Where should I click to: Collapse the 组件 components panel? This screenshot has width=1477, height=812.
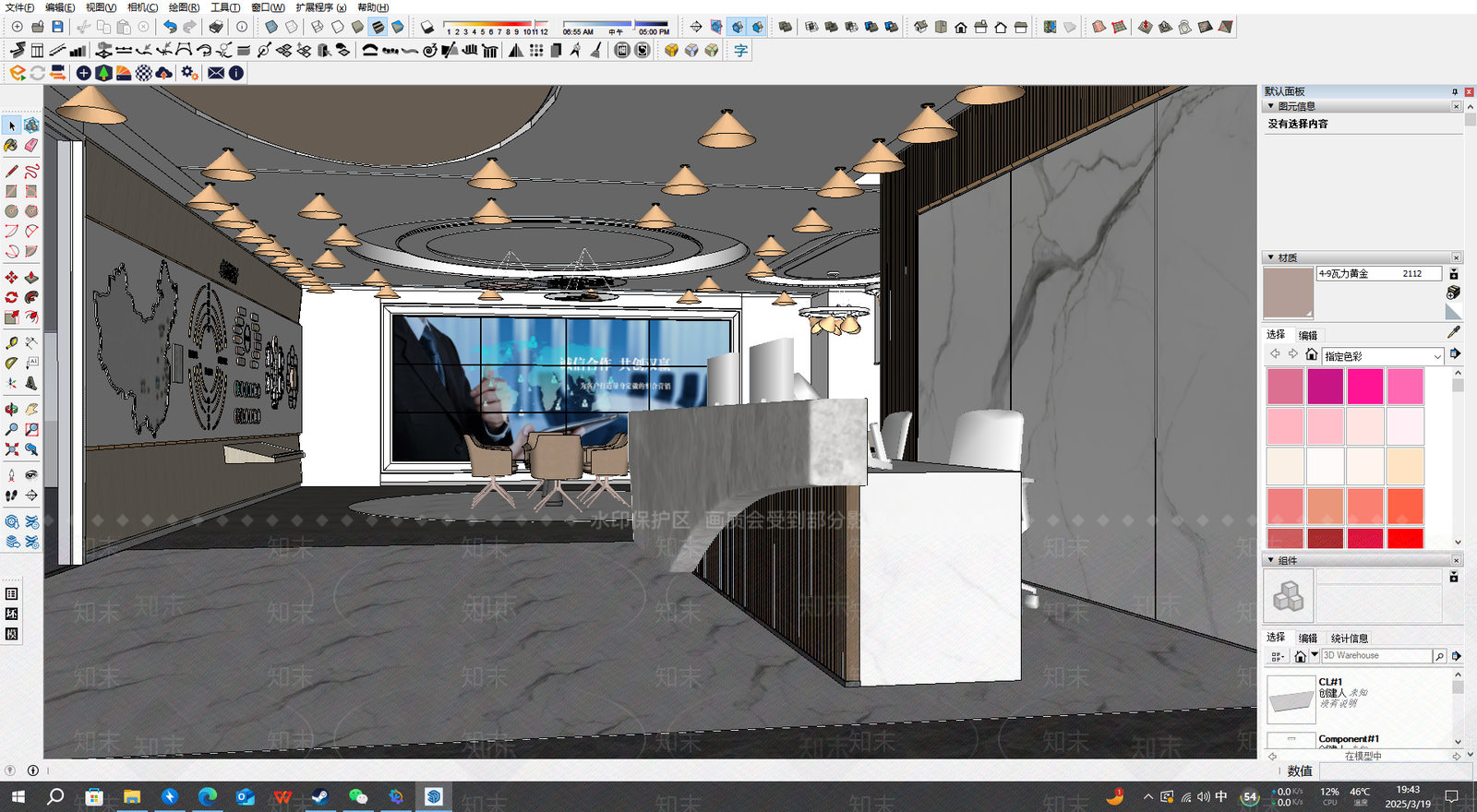(x=1271, y=560)
